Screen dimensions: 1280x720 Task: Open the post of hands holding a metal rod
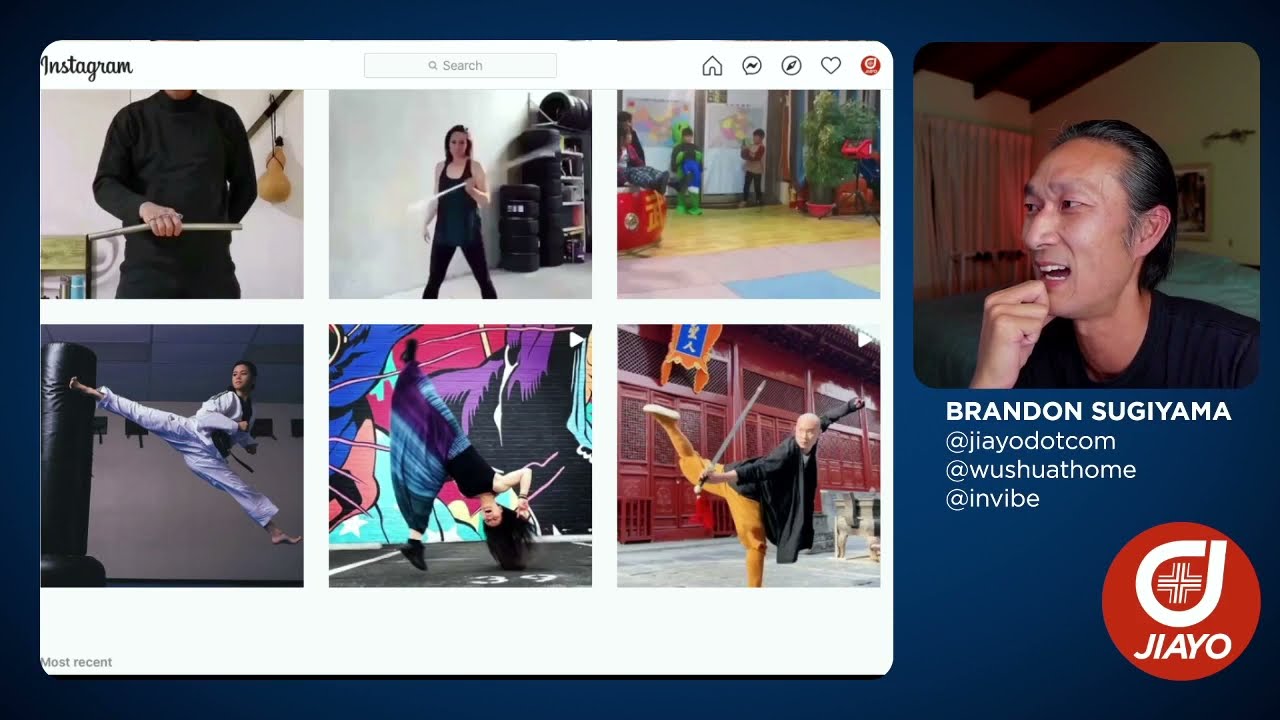[x=172, y=195]
